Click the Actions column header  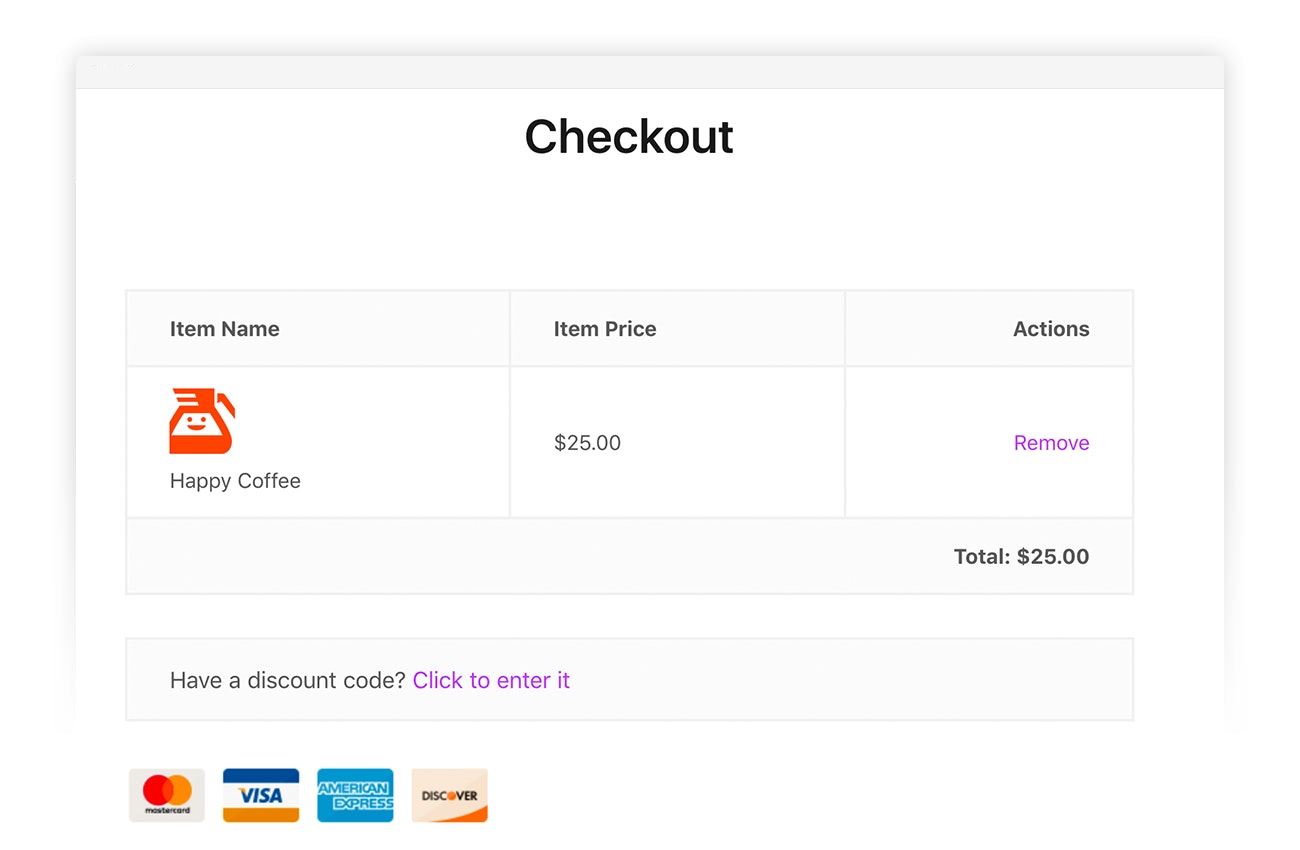[x=1051, y=329]
